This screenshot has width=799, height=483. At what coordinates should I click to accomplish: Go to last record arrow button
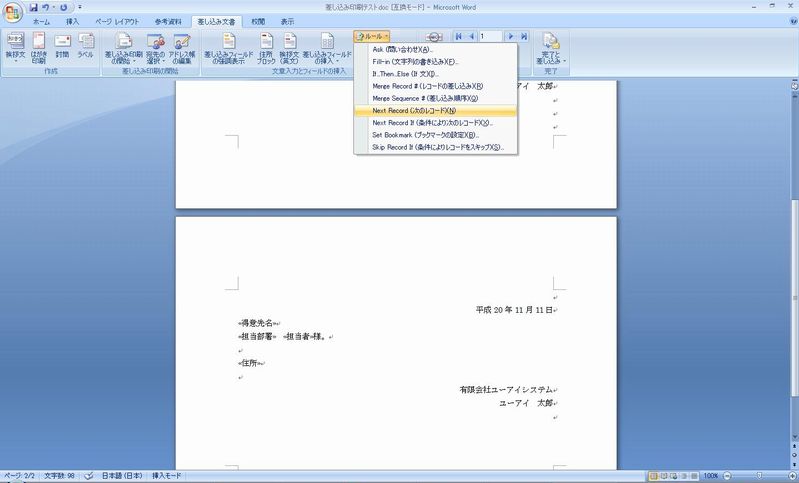(523, 37)
